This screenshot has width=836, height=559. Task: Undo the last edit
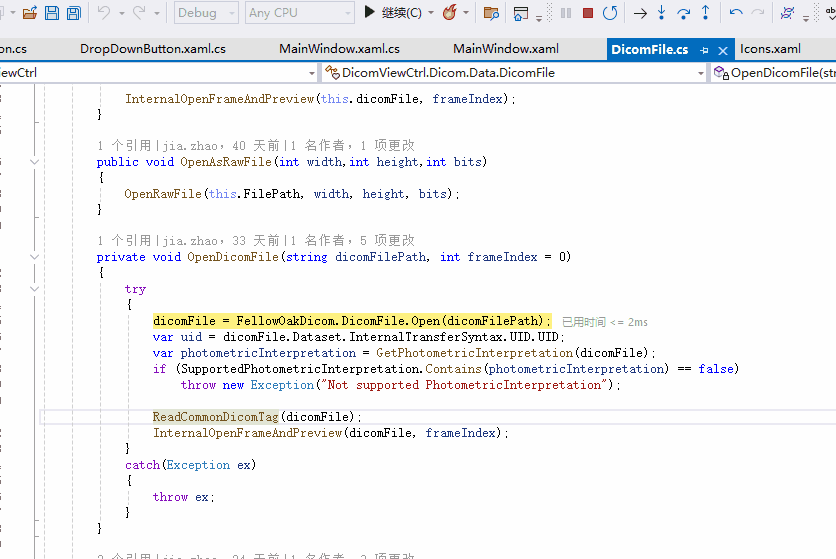click(x=104, y=12)
